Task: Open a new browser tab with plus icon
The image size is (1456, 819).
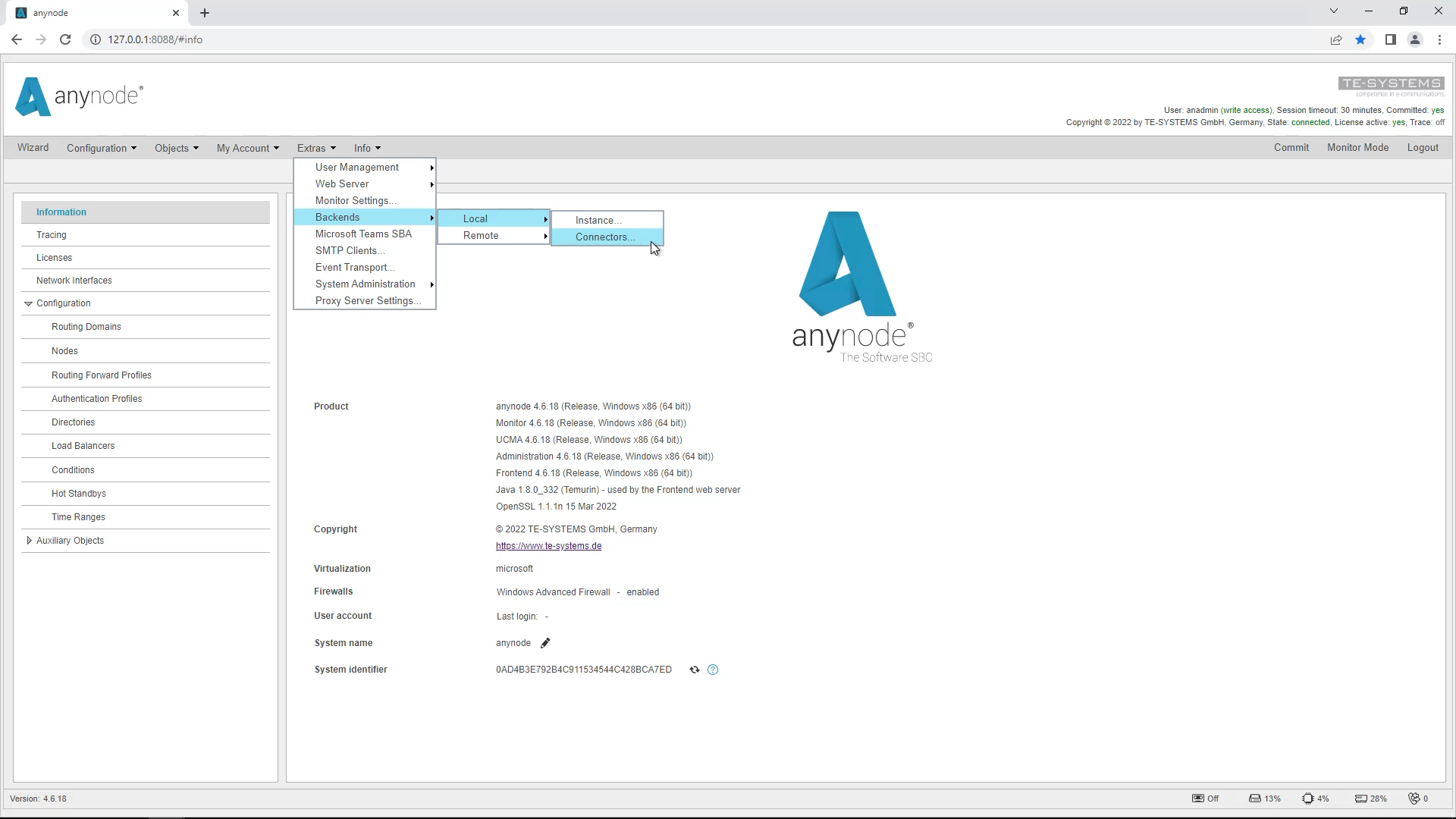Action: [x=205, y=13]
